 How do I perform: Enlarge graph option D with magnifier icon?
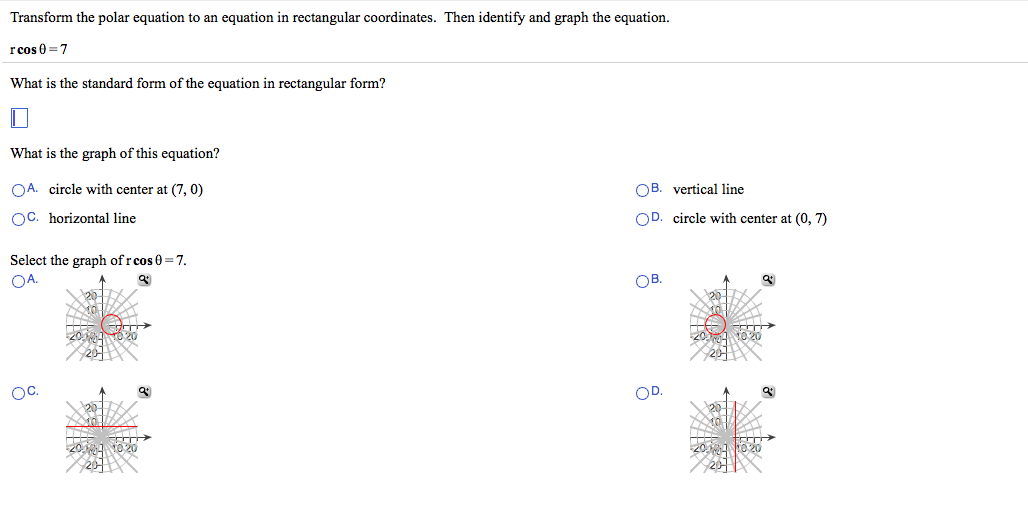(769, 391)
